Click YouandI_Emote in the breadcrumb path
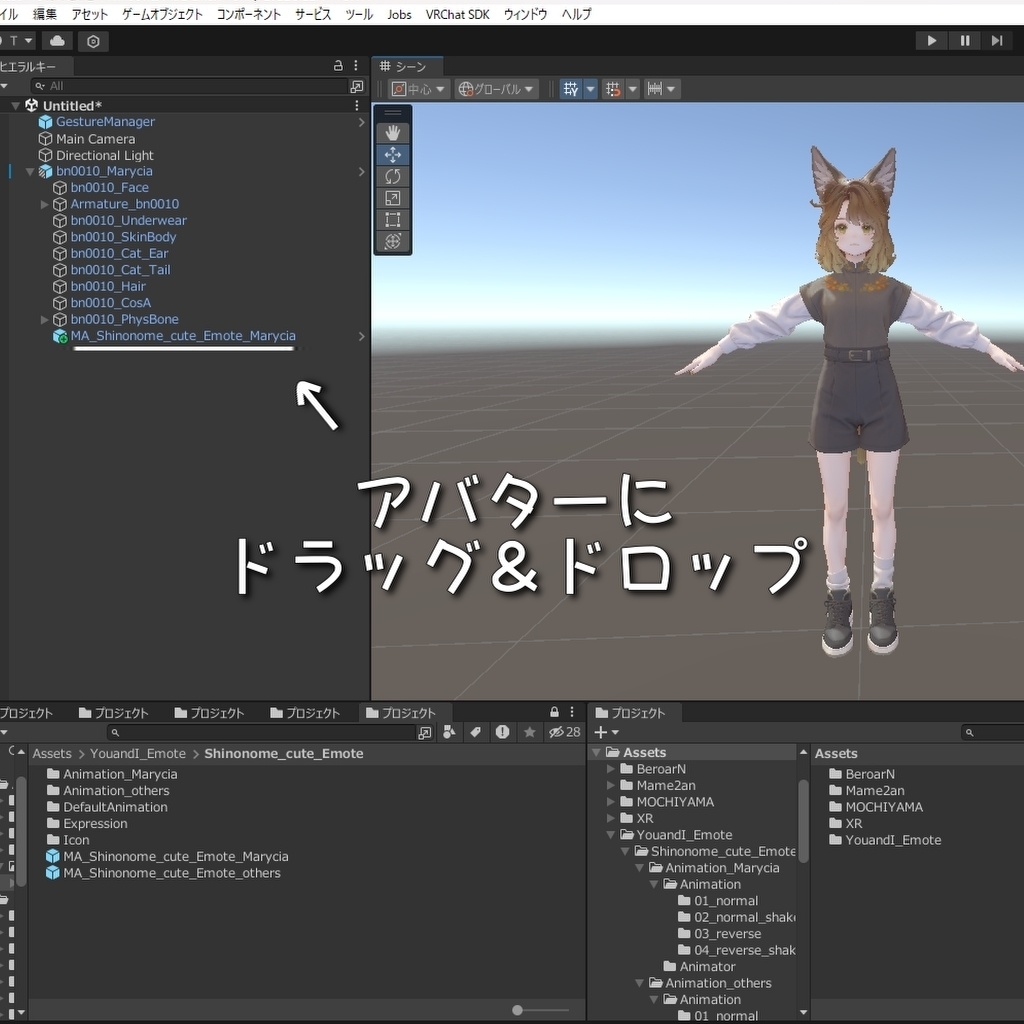Image resolution: width=1024 pixels, height=1024 pixels. pyautogui.click(x=138, y=753)
